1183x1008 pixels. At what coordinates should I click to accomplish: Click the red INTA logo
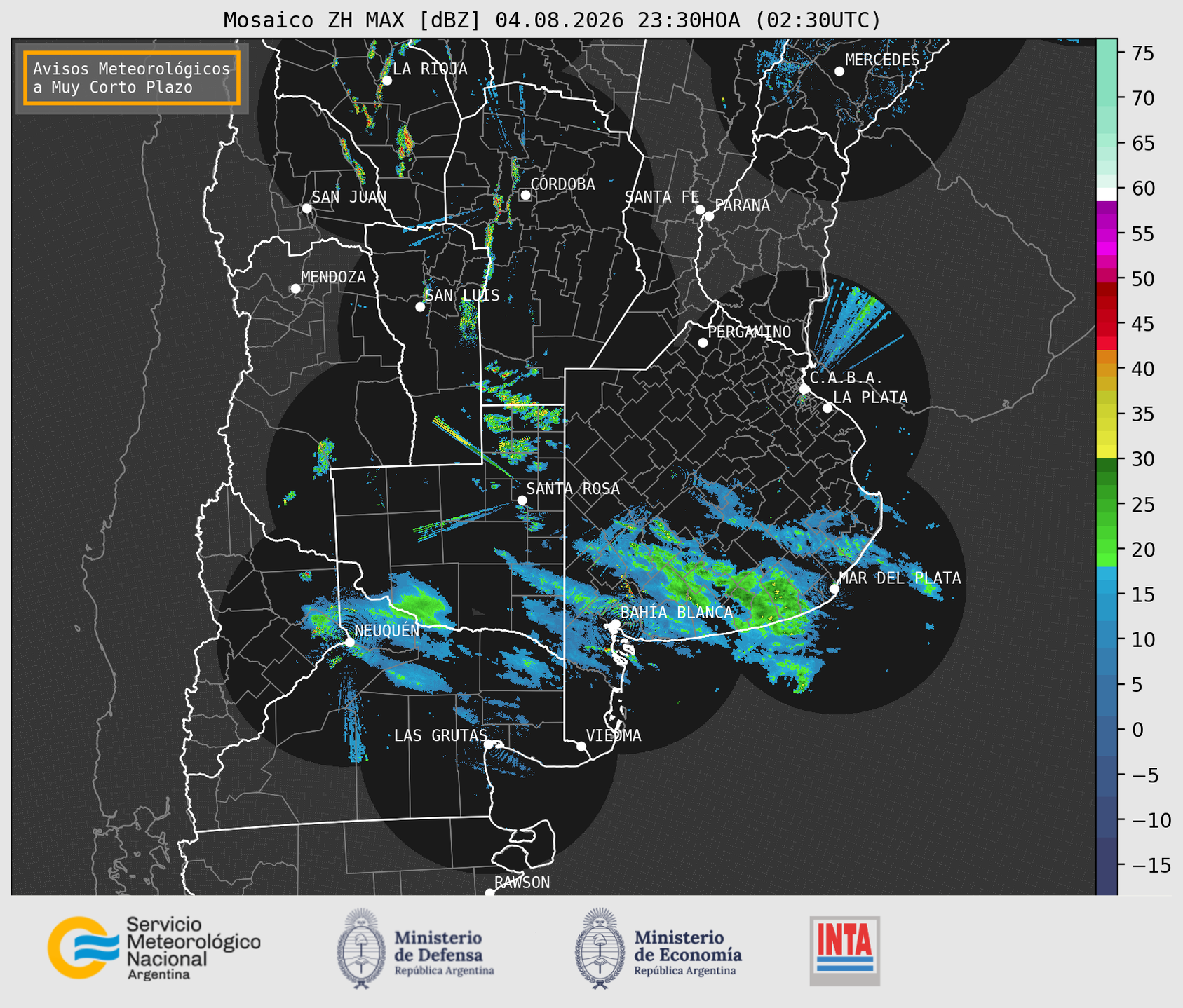(844, 951)
